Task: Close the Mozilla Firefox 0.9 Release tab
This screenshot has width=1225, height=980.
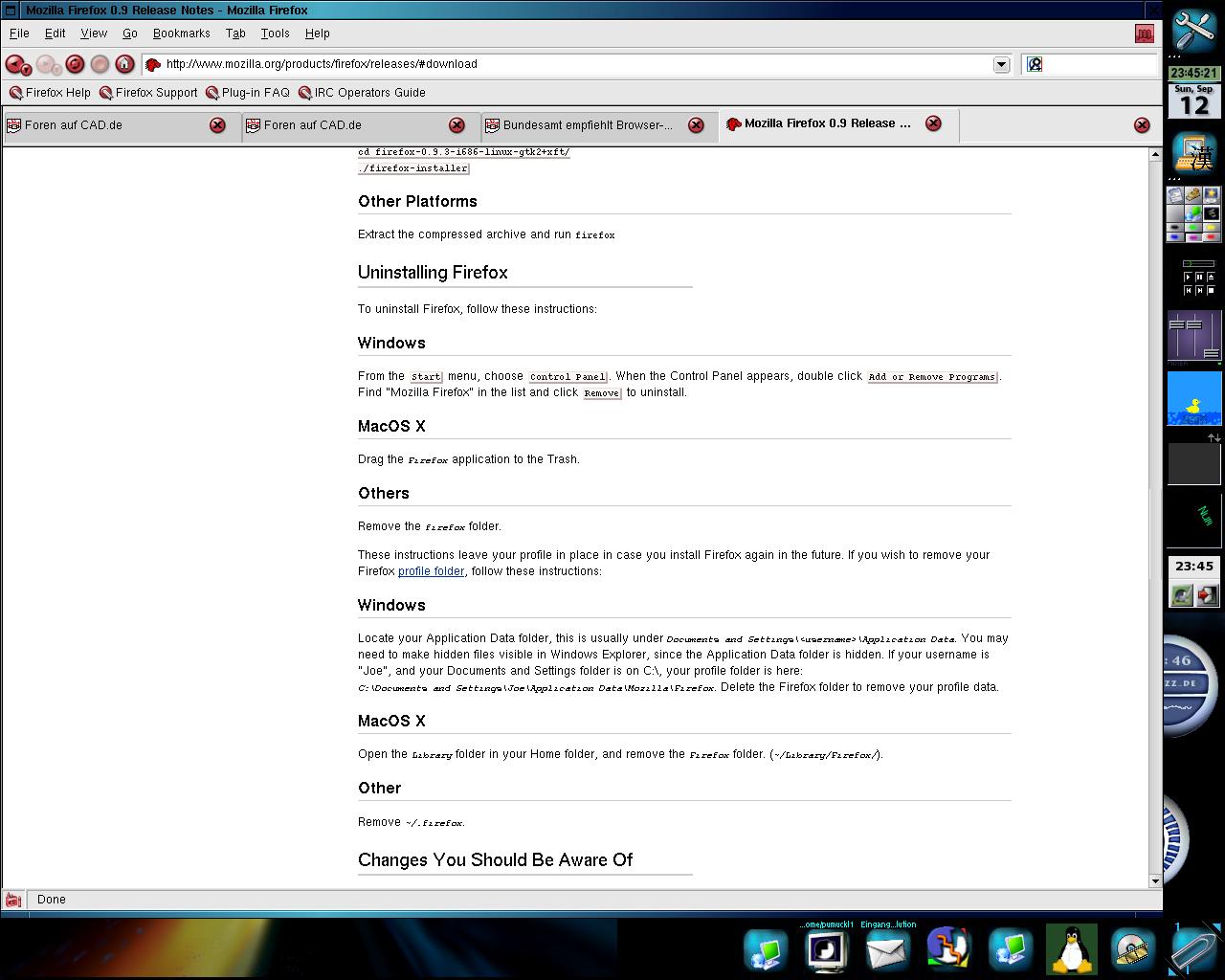Action: [933, 123]
